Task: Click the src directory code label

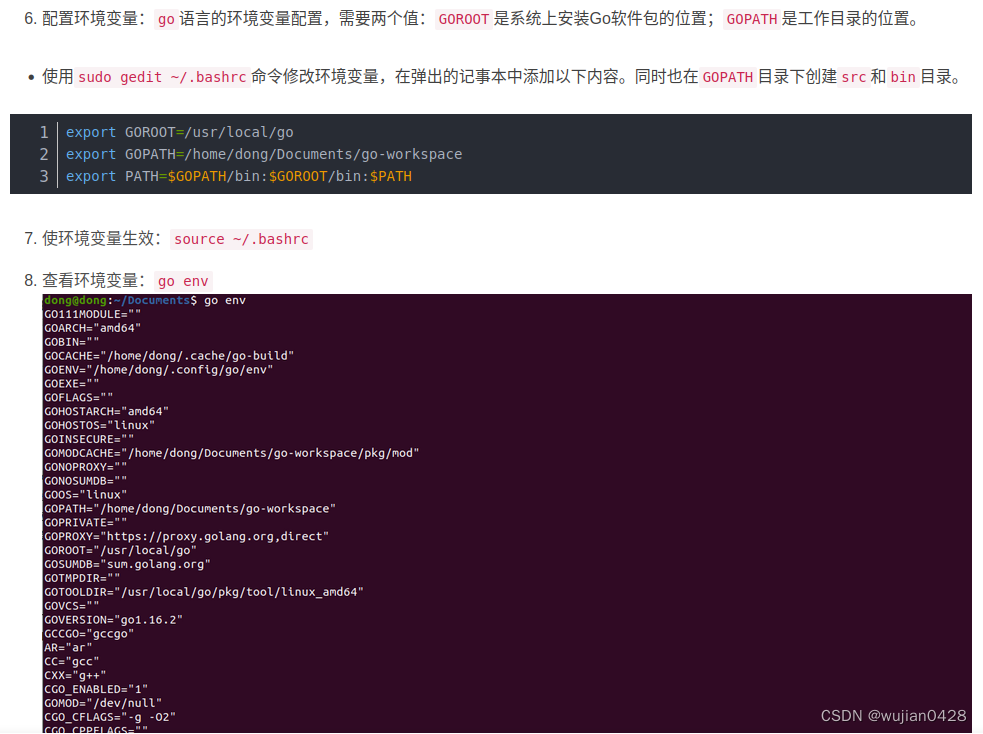Action: pos(854,77)
